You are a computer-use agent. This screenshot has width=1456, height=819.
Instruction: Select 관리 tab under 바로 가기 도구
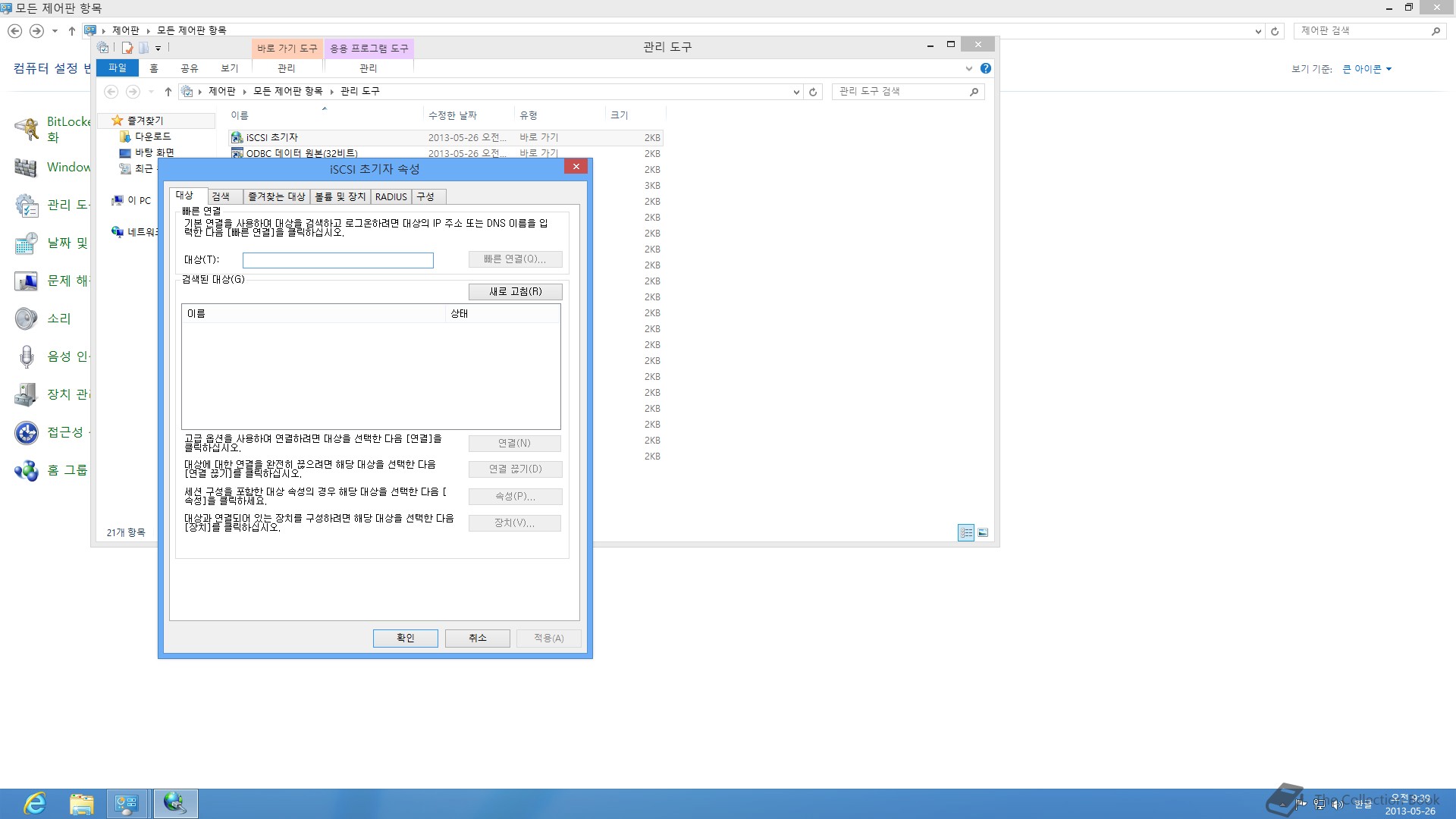click(287, 68)
